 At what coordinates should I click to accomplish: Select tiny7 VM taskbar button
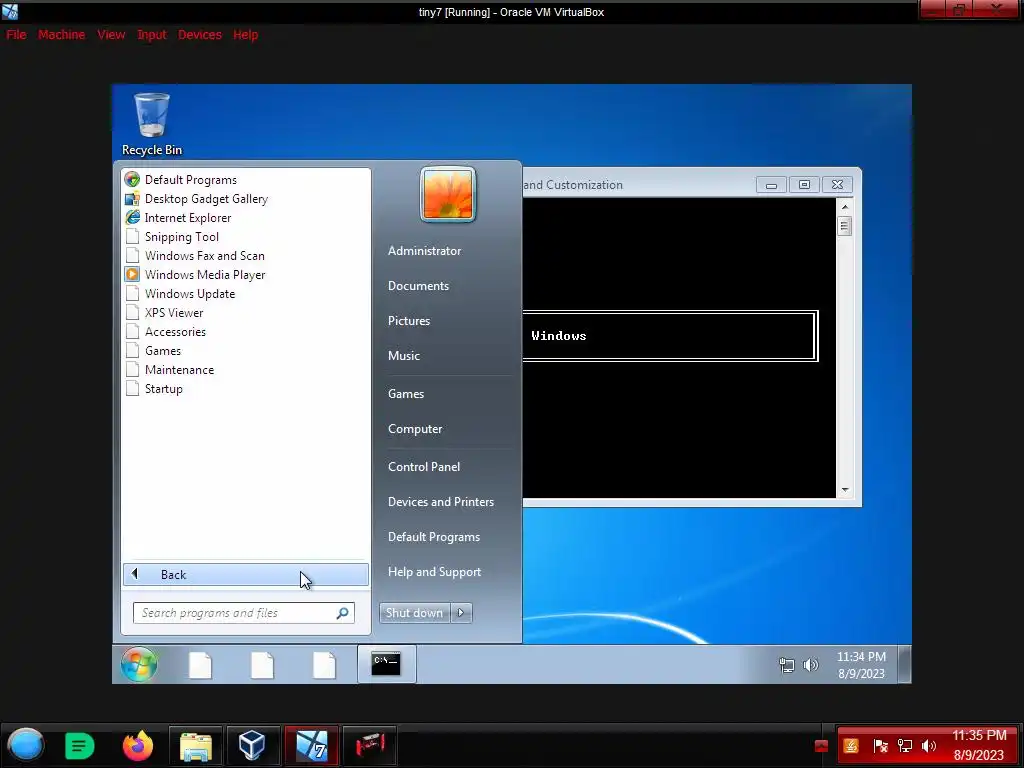[311, 745]
